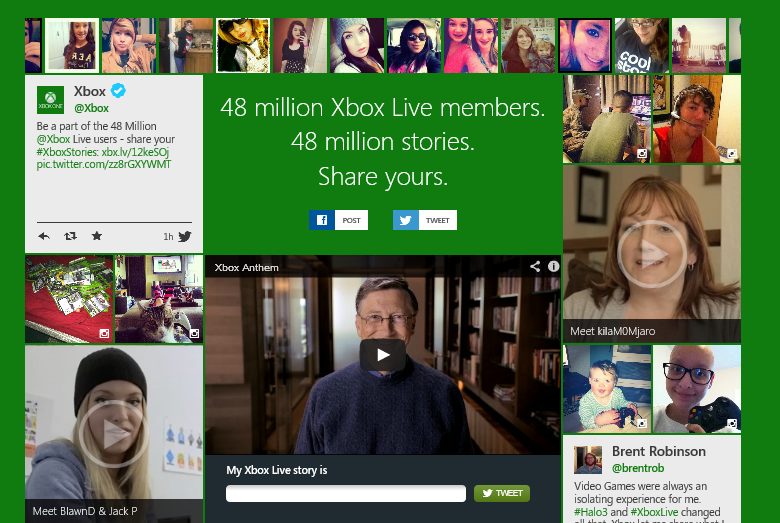Open the @Xbox handle link

coord(92,108)
